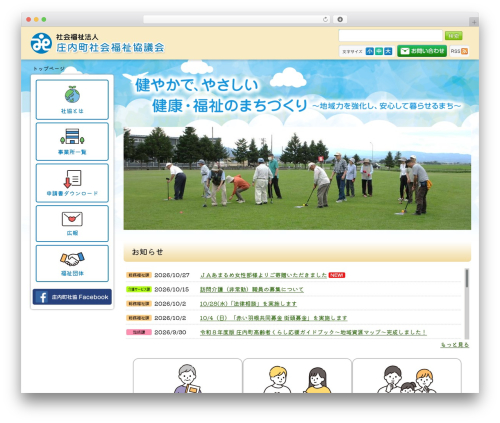Open the two young people illustration card
Viewport: 500px width, 423px height.
(x=297, y=376)
